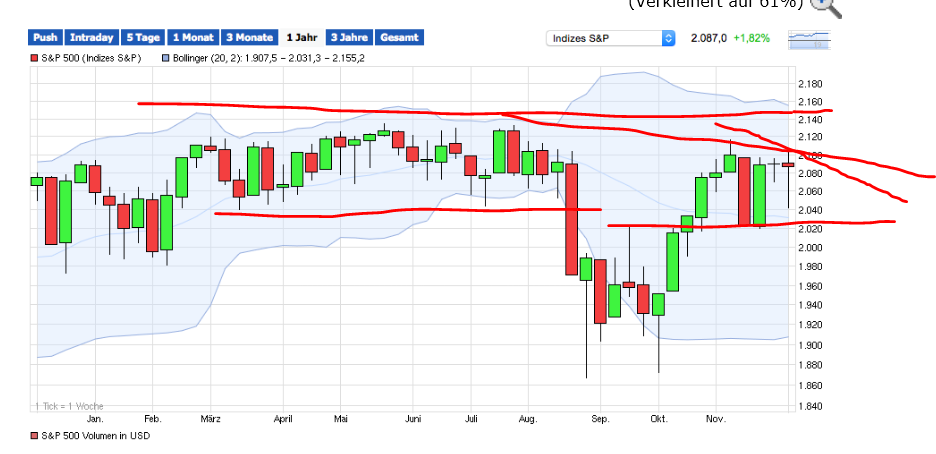Screen dimensions: 936x454
Task: Click the Bollinger legend color swatch
Action: click(165, 58)
